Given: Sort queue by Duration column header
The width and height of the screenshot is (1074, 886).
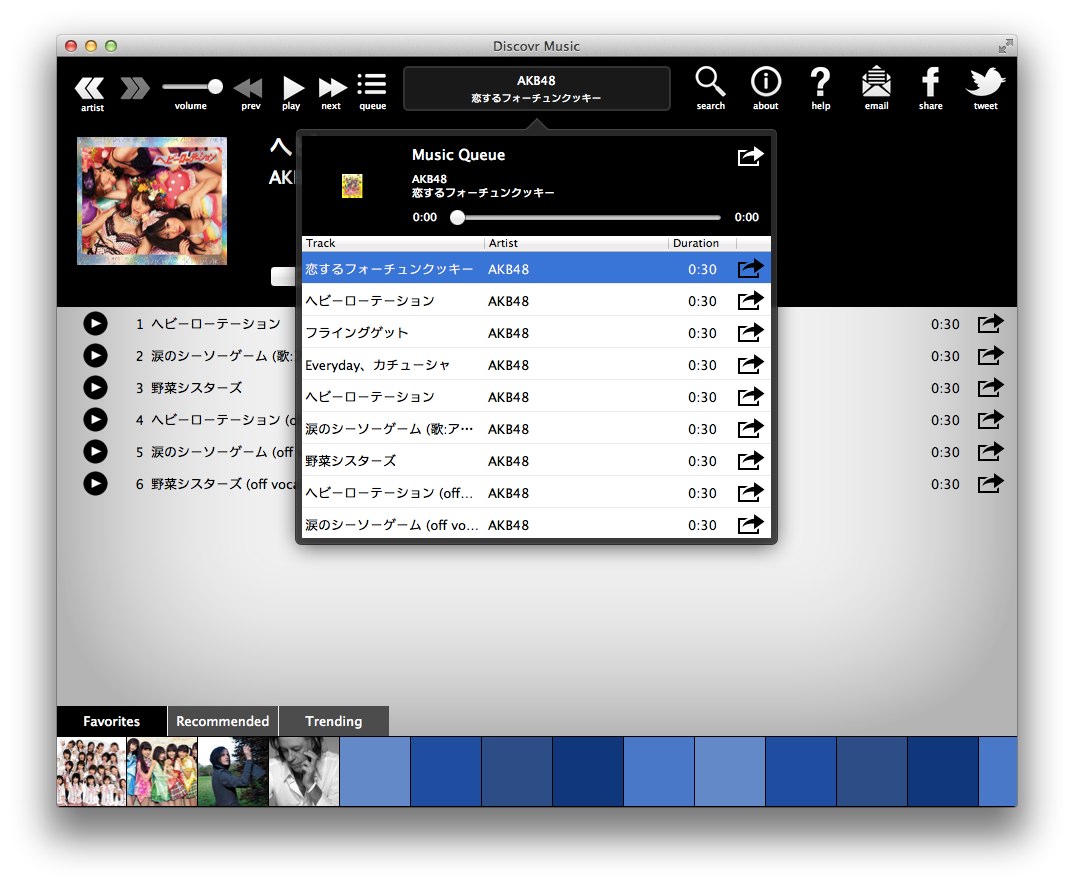Looking at the screenshot, I should [702, 243].
